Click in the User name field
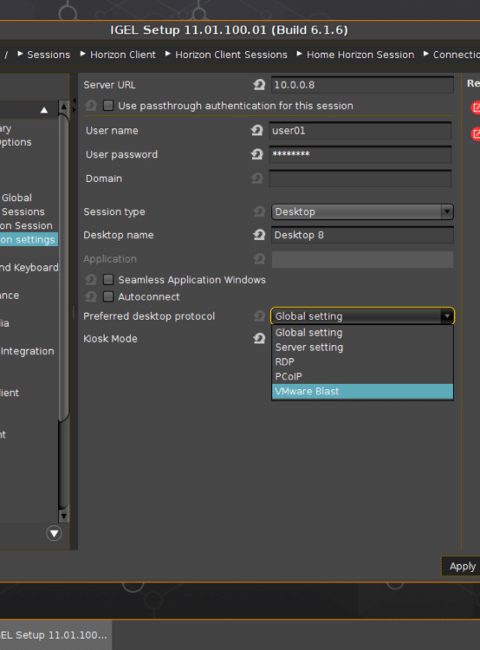This screenshot has height=650, width=480. coord(360,131)
